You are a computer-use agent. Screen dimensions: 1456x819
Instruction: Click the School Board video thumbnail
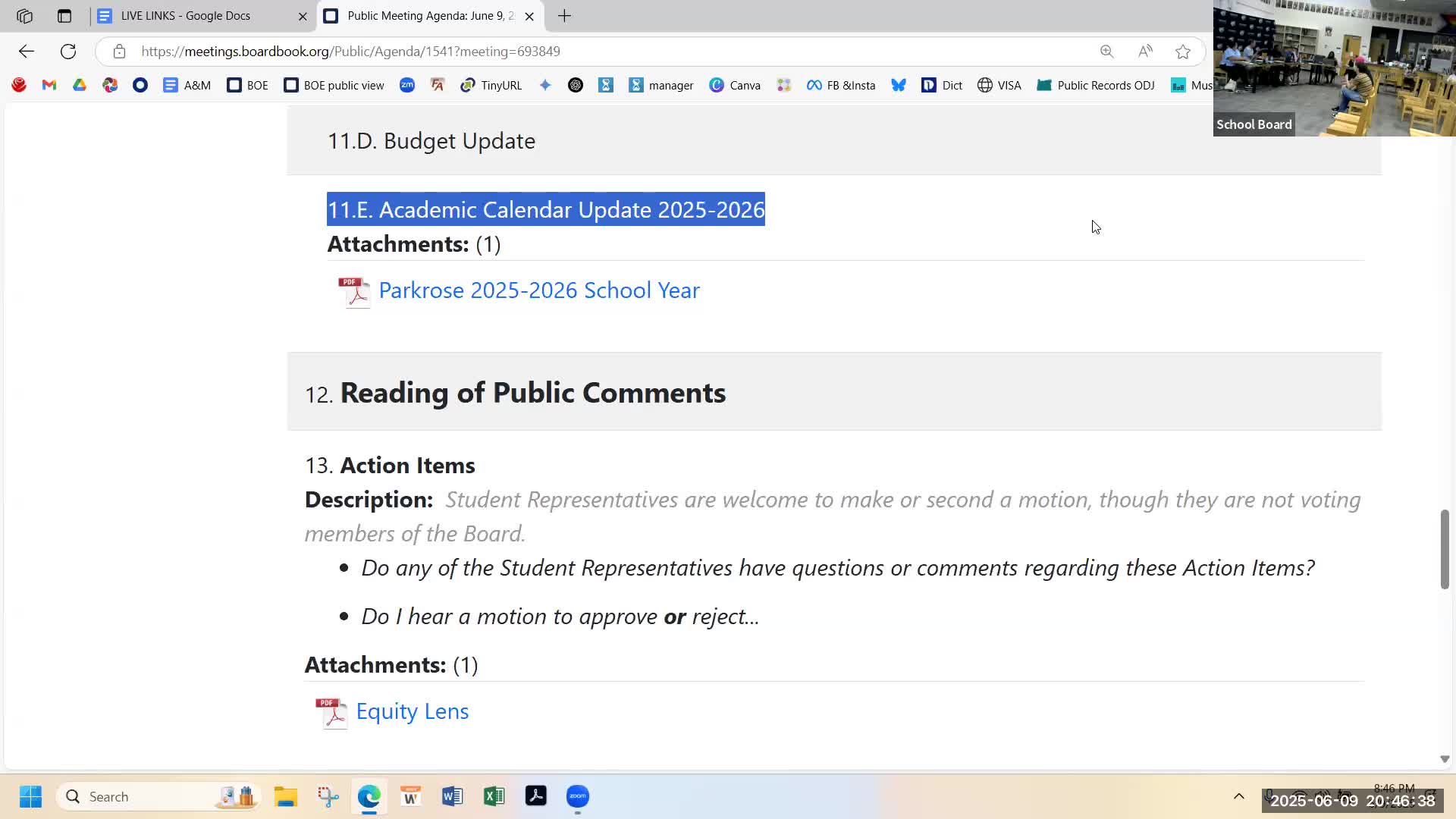1335,68
